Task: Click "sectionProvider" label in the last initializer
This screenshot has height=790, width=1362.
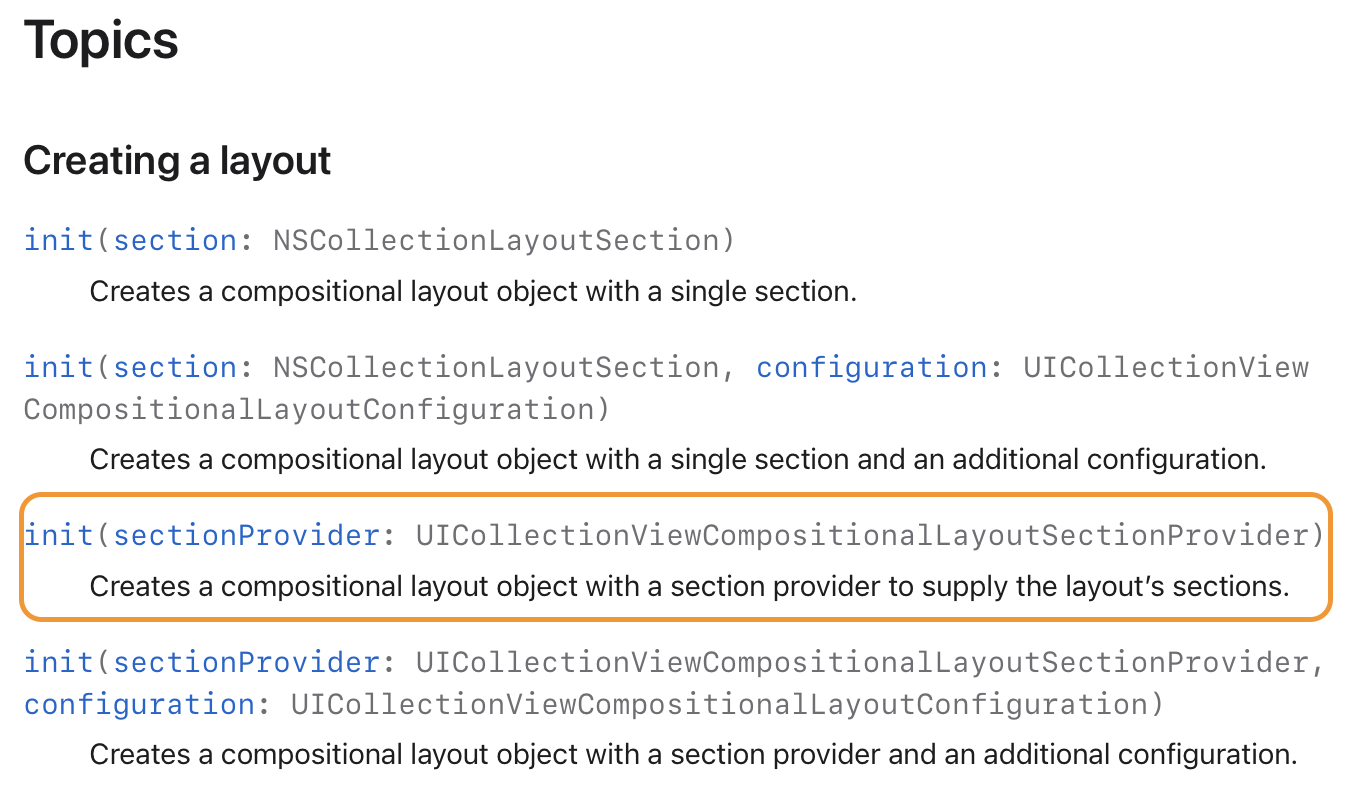Action: point(246,663)
